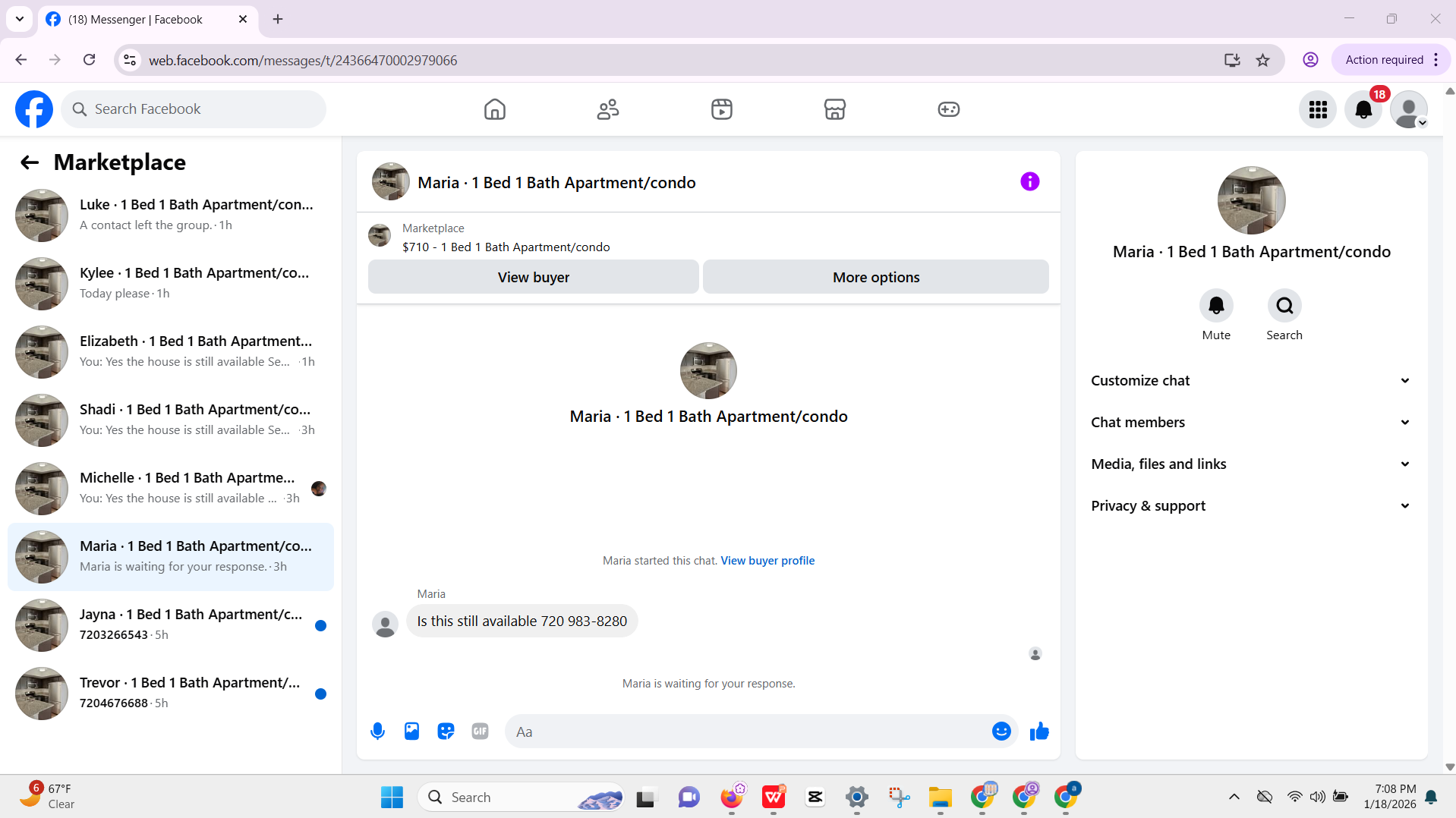This screenshot has width=1456, height=818.
Task: Click Maria's message bubble text
Action: tap(522, 621)
